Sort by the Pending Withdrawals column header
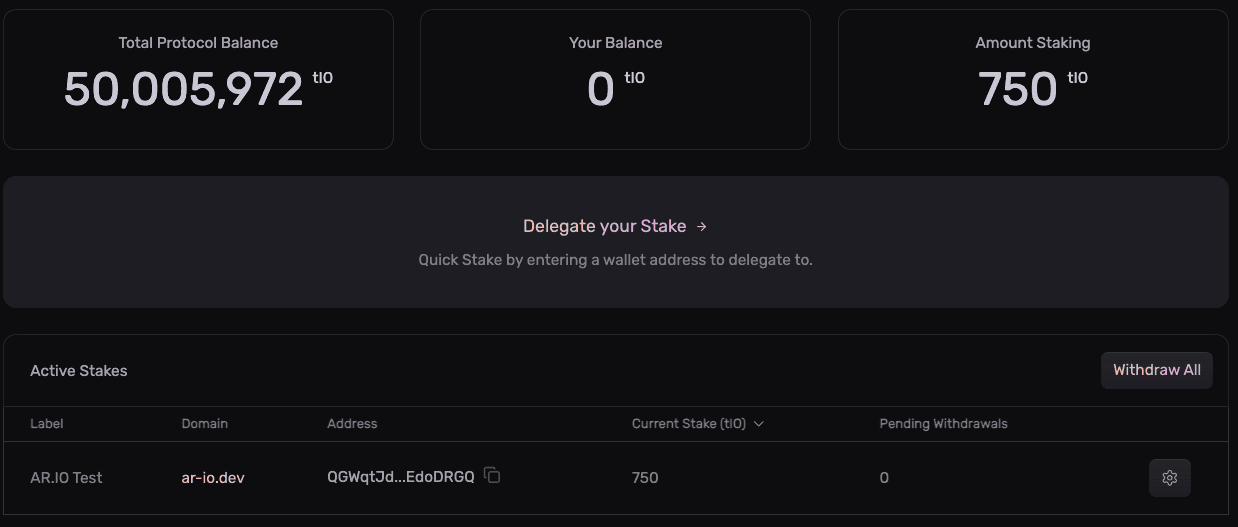The height and width of the screenshot is (527, 1238). pos(943,424)
